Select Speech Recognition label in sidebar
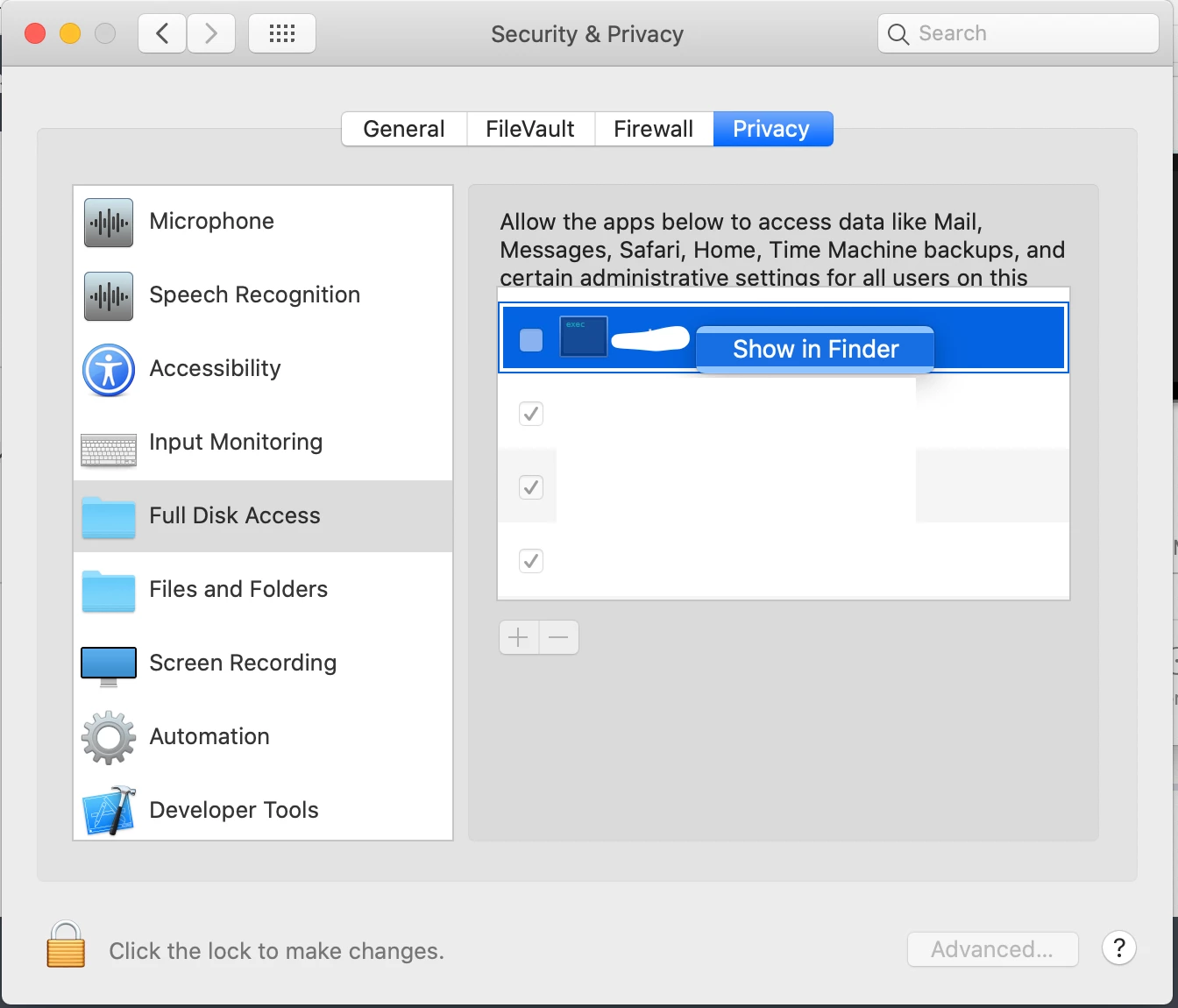The image size is (1178, 1008). [255, 295]
